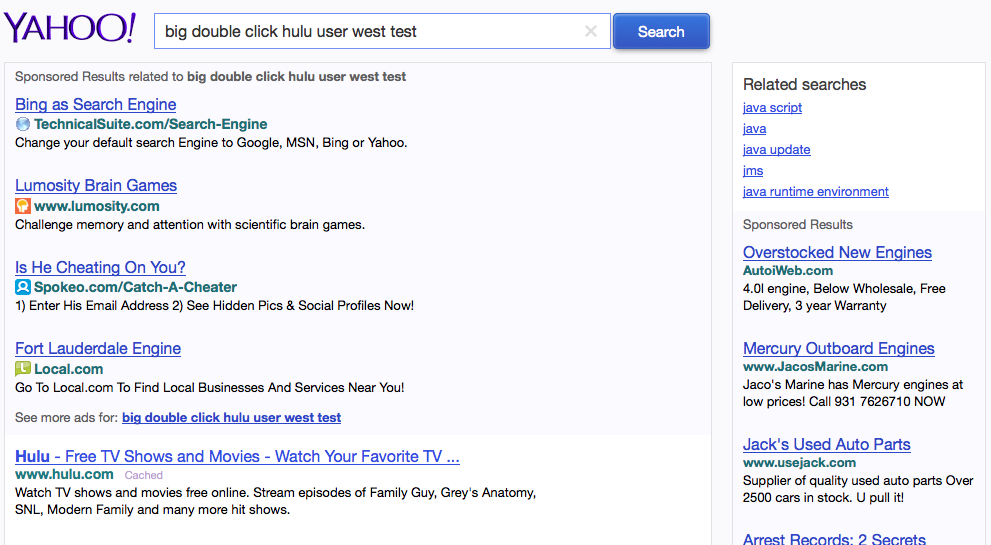Select related search java update
This screenshot has width=991, height=545.
coord(777,150)
